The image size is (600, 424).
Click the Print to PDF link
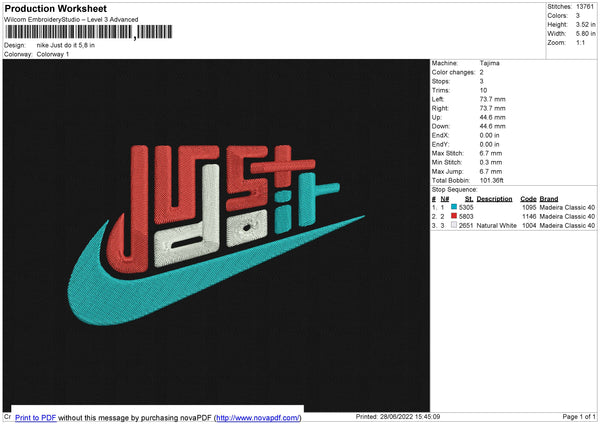coord(36,417)
